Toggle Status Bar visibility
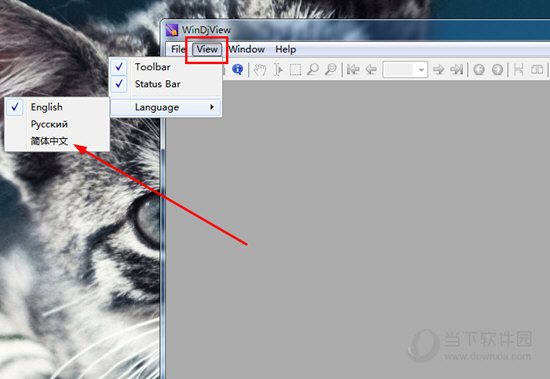 tap(166, 84)
